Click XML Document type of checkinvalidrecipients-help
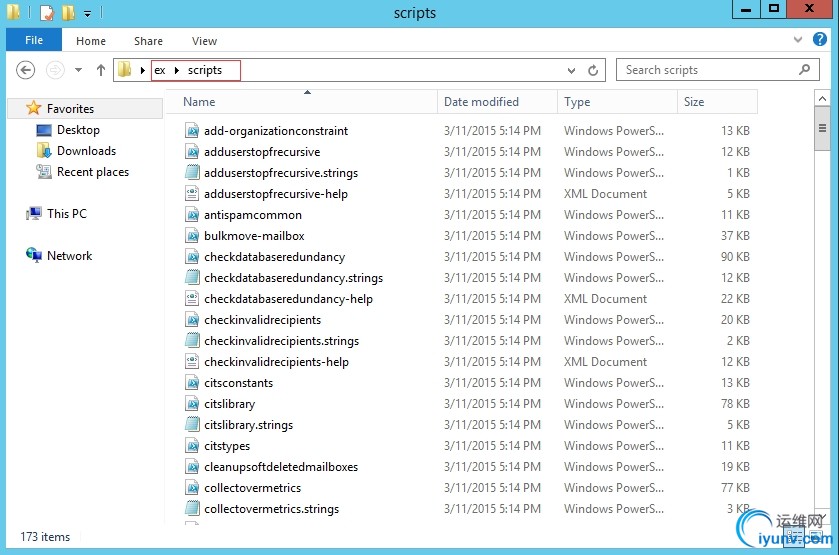 605,362
